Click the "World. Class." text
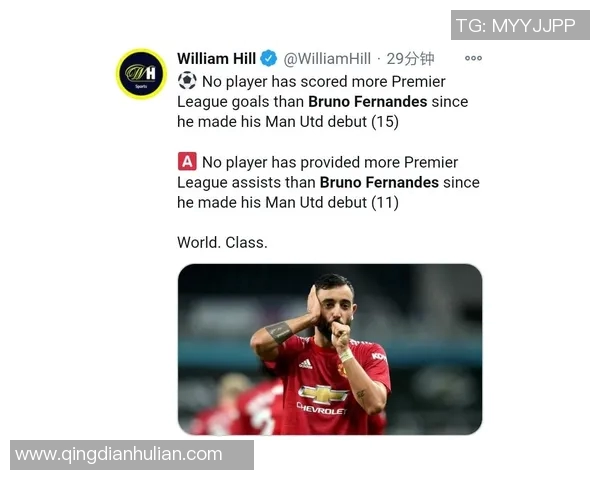 point(222,242)
